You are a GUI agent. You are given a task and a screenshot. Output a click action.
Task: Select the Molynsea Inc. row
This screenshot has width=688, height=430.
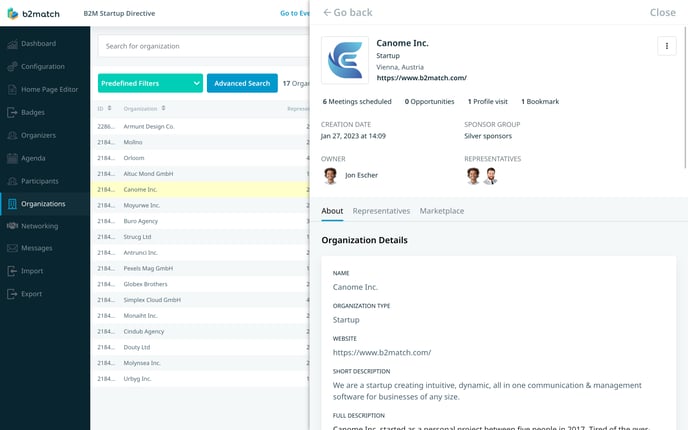point(200,363)
